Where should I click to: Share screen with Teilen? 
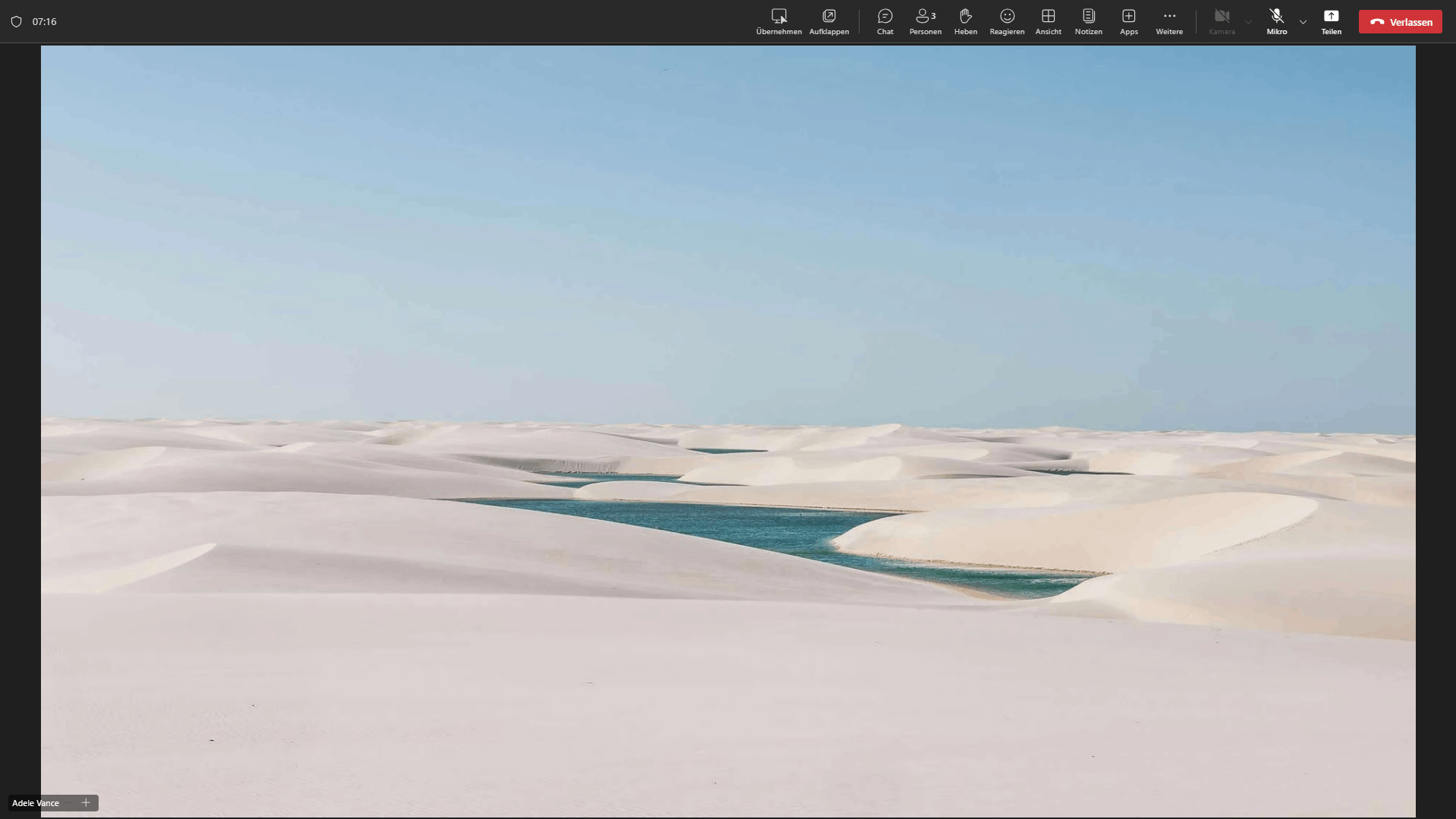(1331, 22)
